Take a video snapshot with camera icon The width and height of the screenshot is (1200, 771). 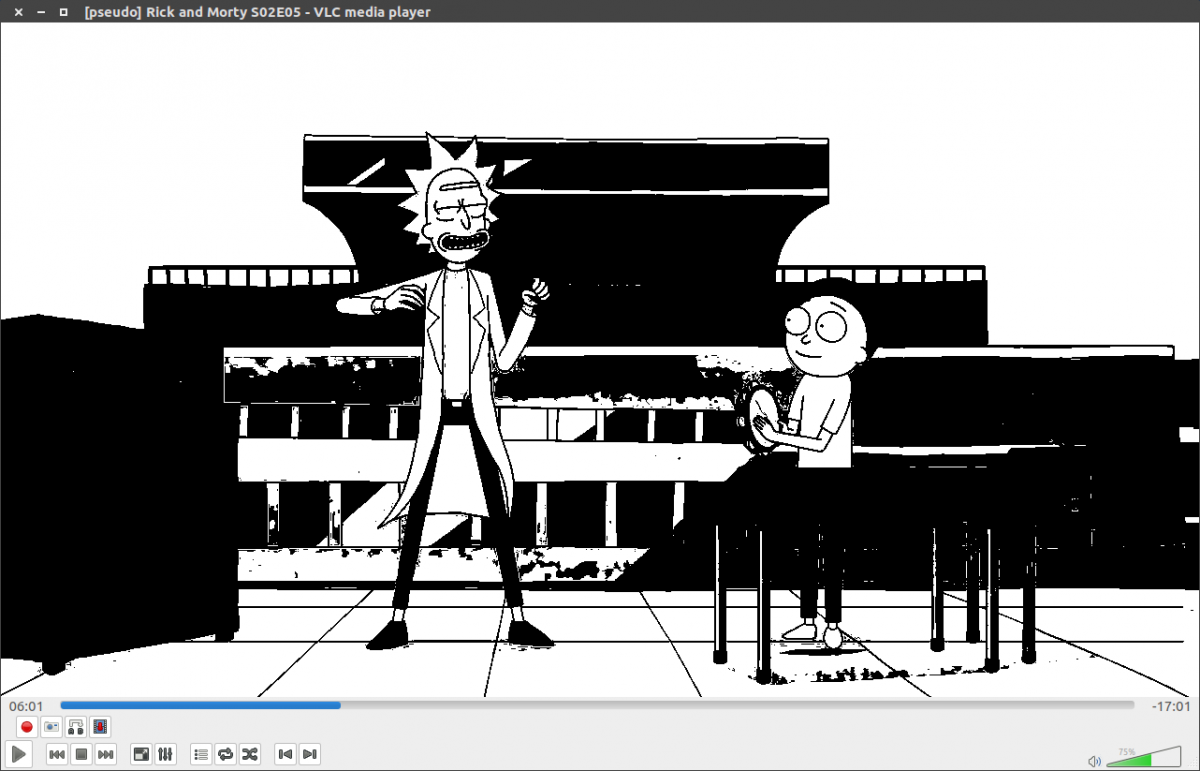tap(51, 727)
